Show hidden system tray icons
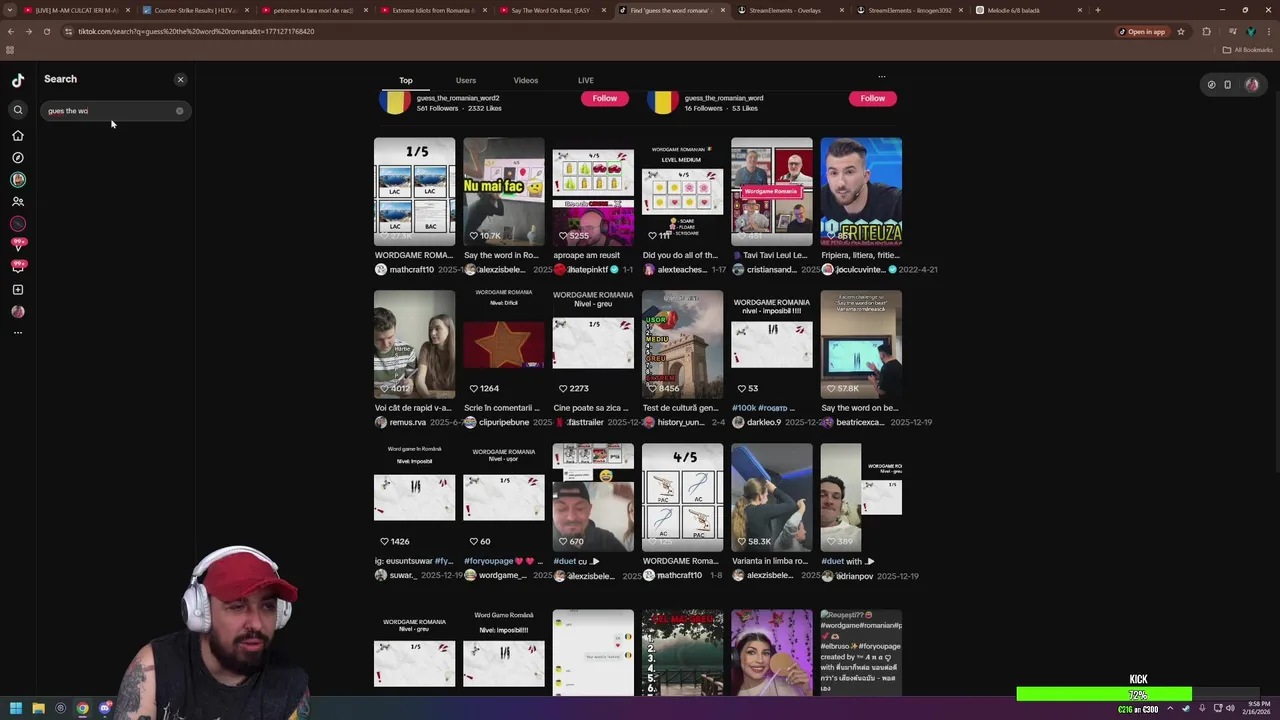 click(1170, 709)
